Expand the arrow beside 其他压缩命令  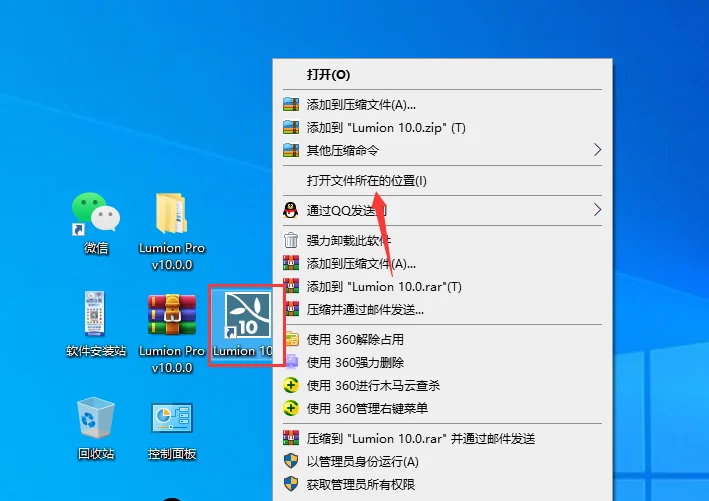597,150
